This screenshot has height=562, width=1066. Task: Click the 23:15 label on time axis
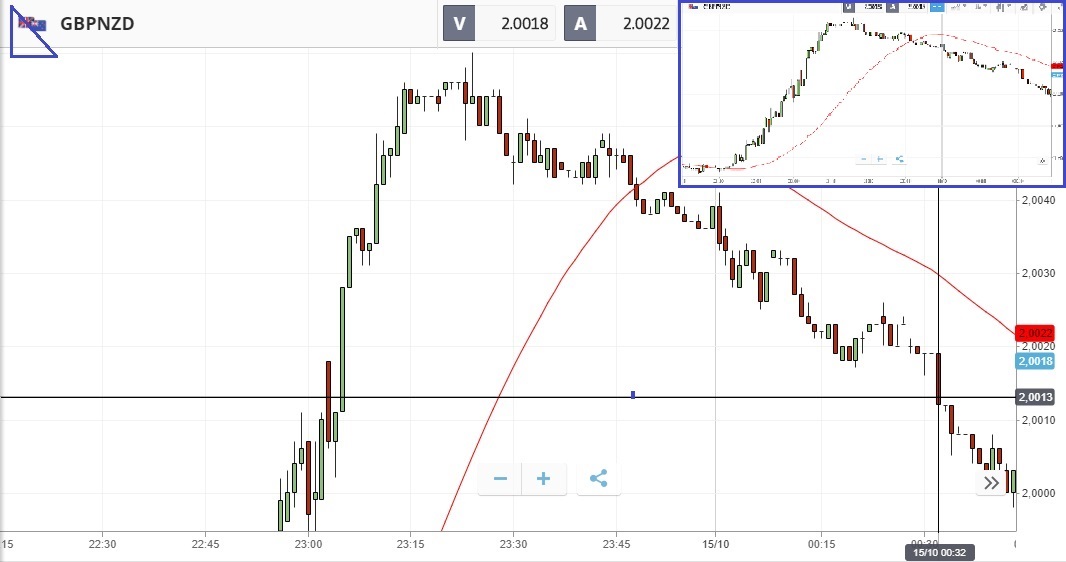(410, 544)
